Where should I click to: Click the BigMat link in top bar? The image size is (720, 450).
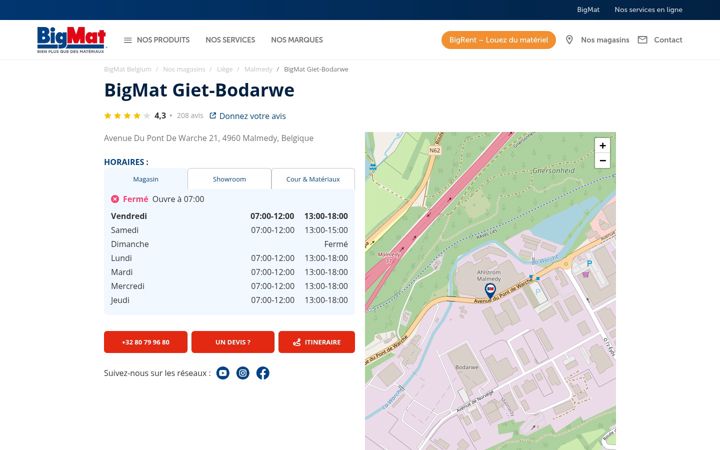(x=588, y=10)
